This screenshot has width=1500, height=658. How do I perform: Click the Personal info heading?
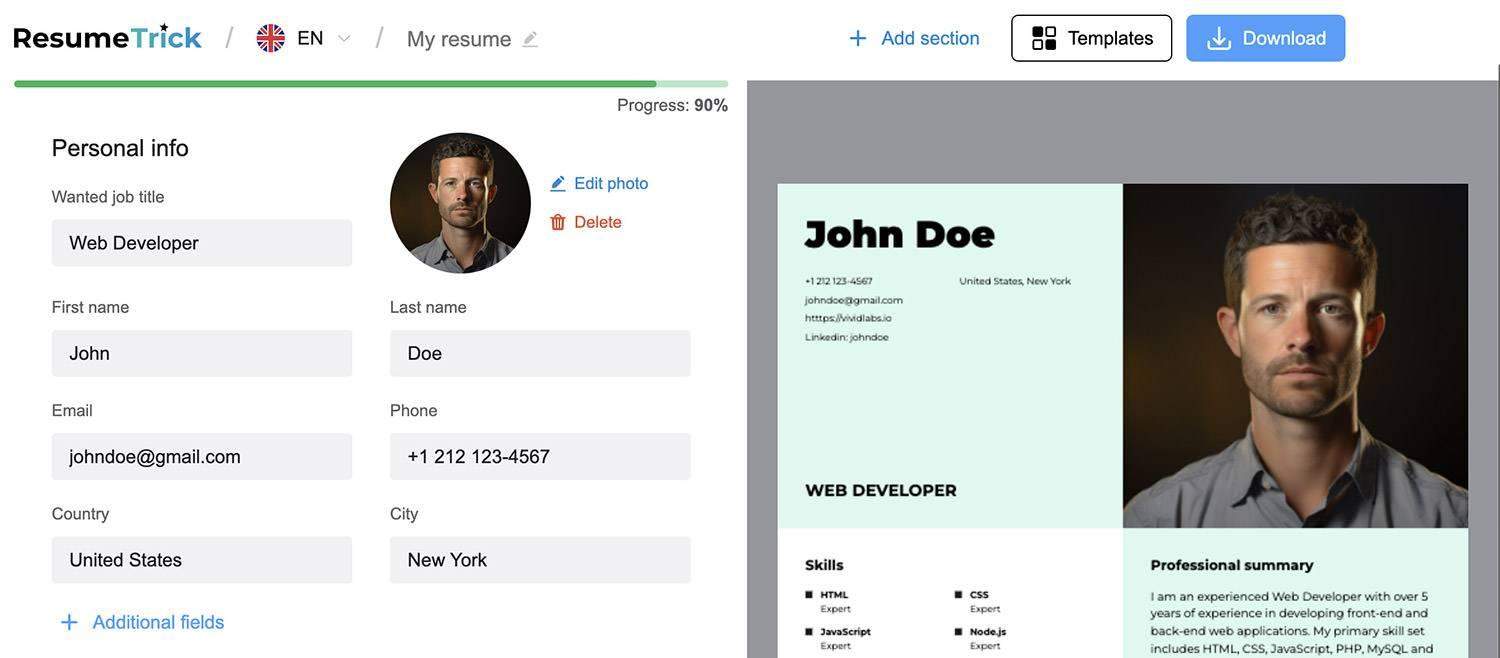pos(120,148)
